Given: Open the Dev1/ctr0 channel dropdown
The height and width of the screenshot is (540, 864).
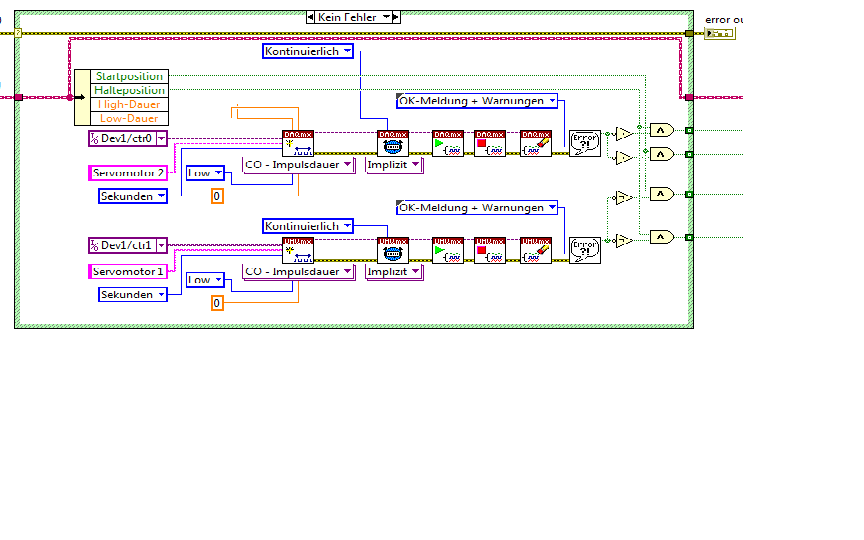Looking at the screenshot, I should click(x=161, y=138).
